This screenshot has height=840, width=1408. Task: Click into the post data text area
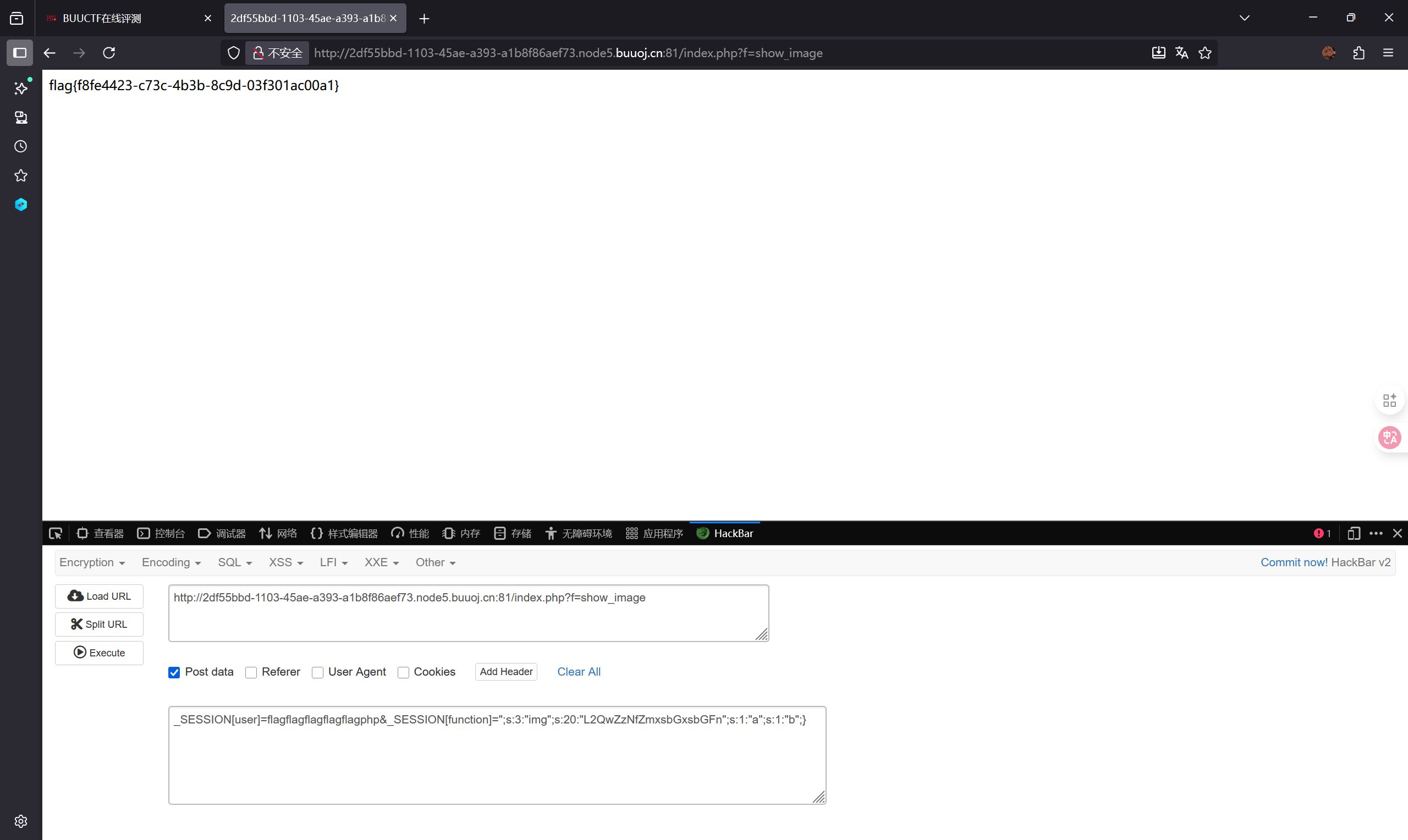[x=497, y=759]
